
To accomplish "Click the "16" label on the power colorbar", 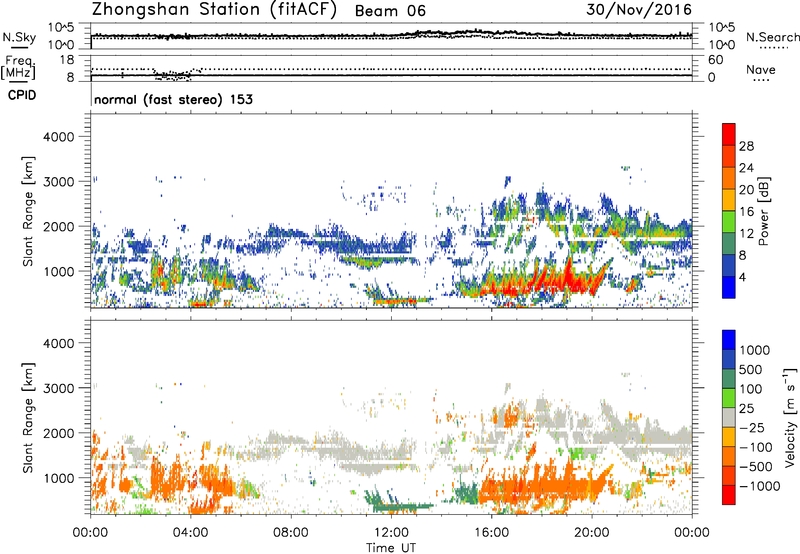I will click(746, 212).
